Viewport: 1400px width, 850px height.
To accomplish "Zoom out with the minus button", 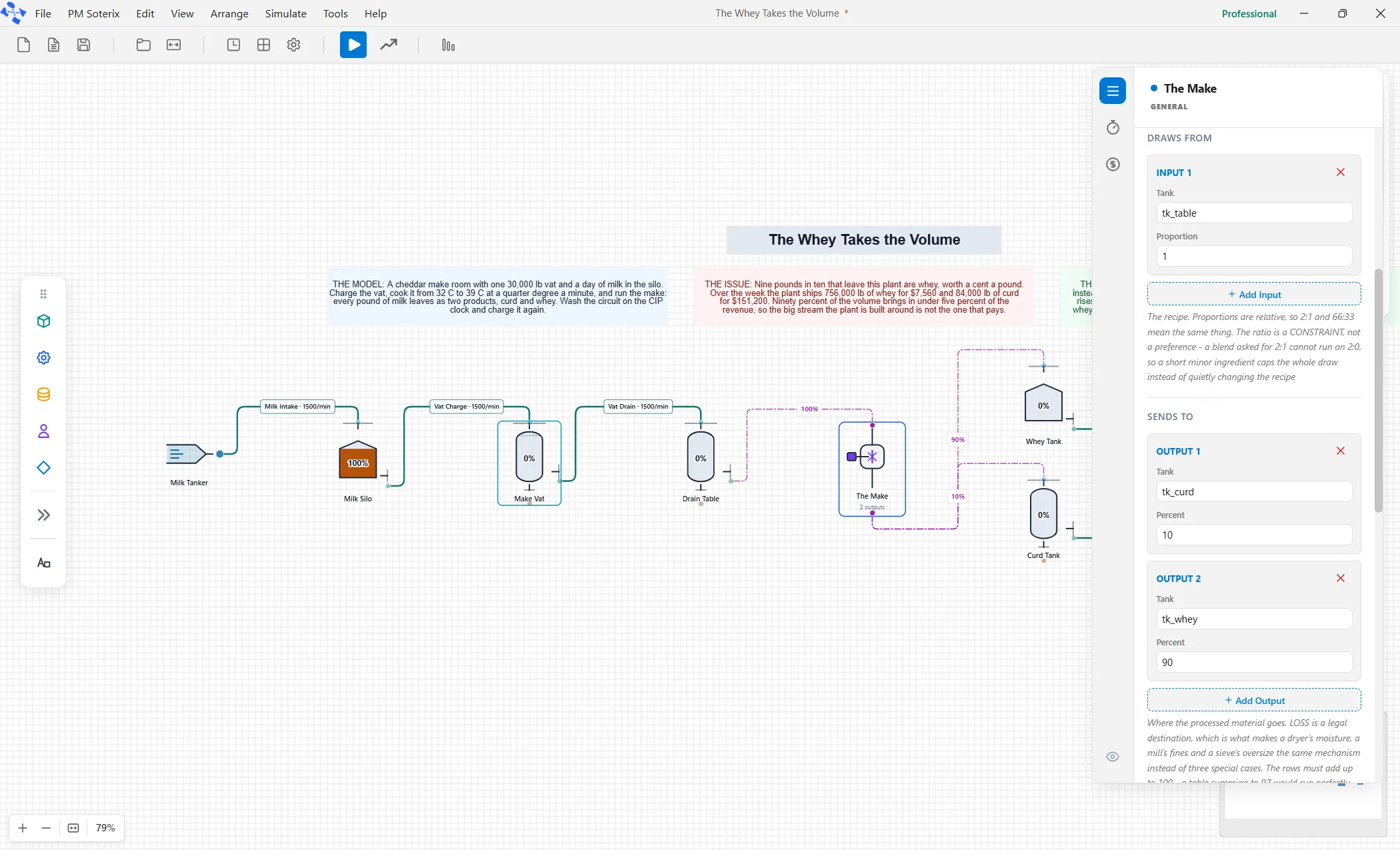I will click(x=46, y=827).
